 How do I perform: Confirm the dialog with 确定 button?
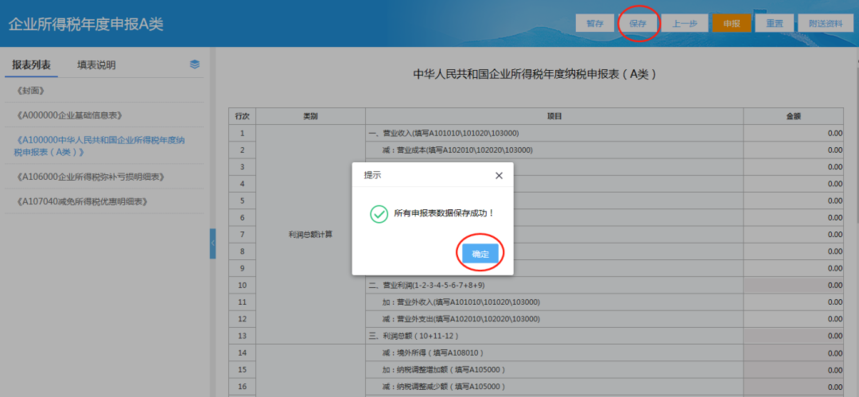pos(480,254)
